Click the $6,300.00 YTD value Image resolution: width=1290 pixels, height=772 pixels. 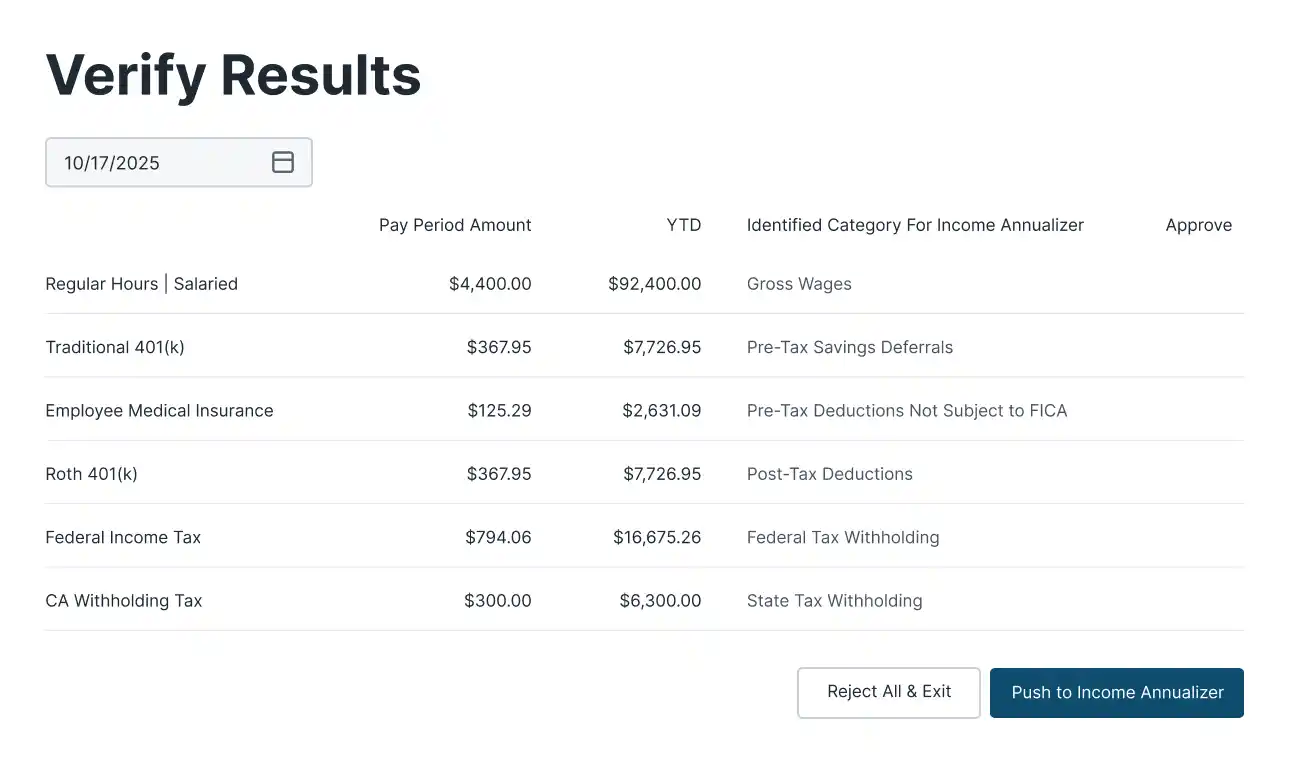tap(660, 601)
